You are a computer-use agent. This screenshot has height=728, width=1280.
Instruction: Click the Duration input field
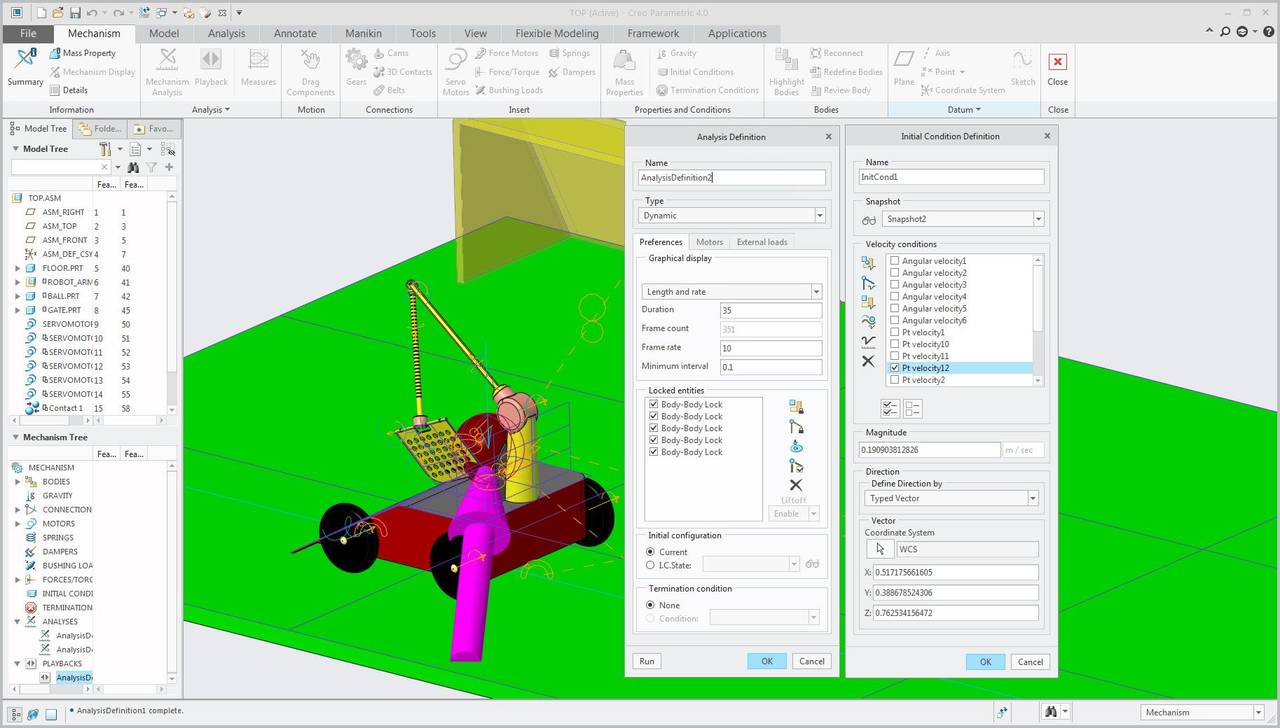[x=770, y=310]
